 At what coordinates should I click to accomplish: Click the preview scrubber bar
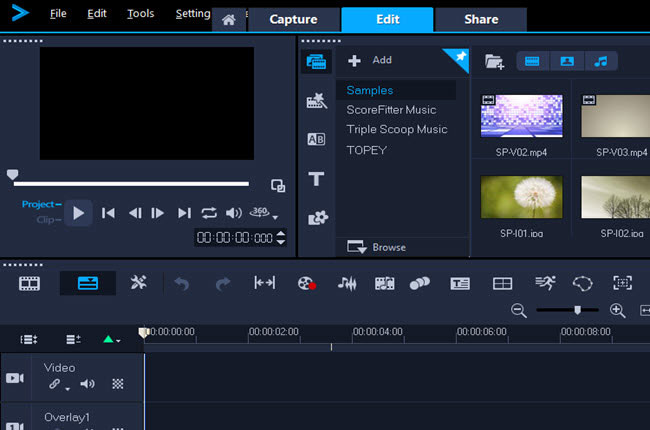tap(131, 183)
